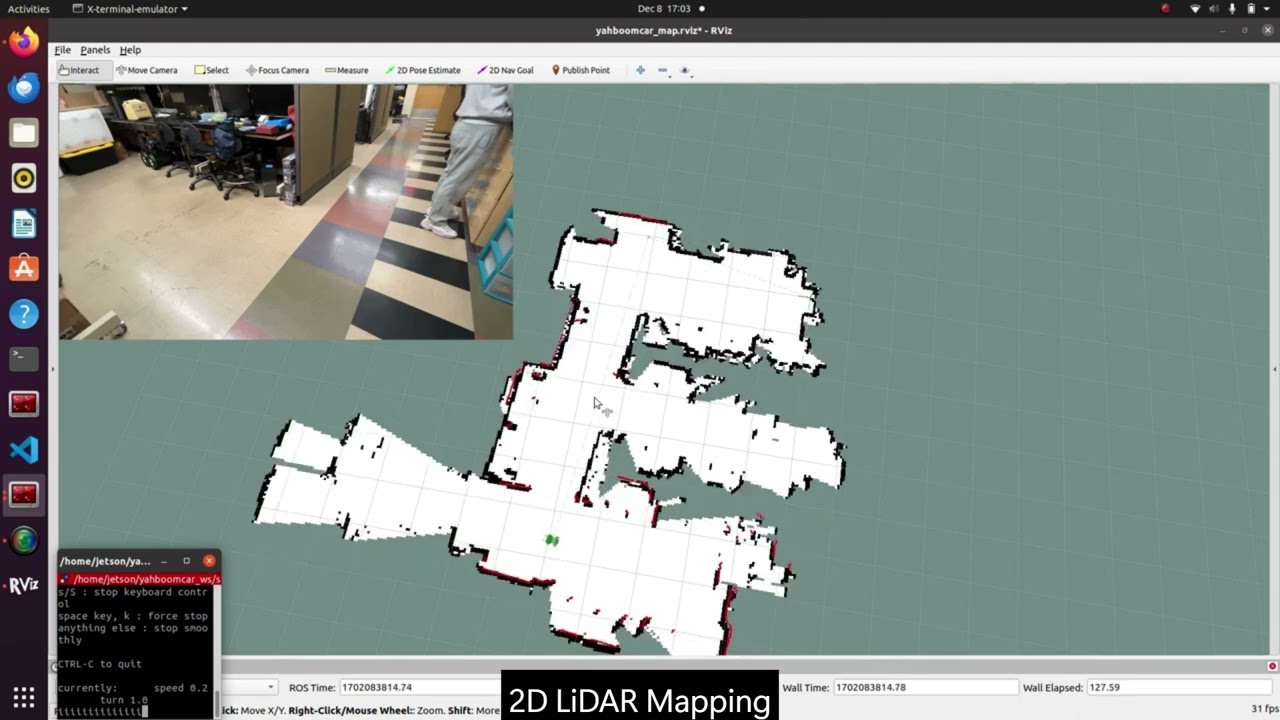1280x720 pixels.
Task: Click the '31 fps' status text
Action: click(x=1263, y=709)
